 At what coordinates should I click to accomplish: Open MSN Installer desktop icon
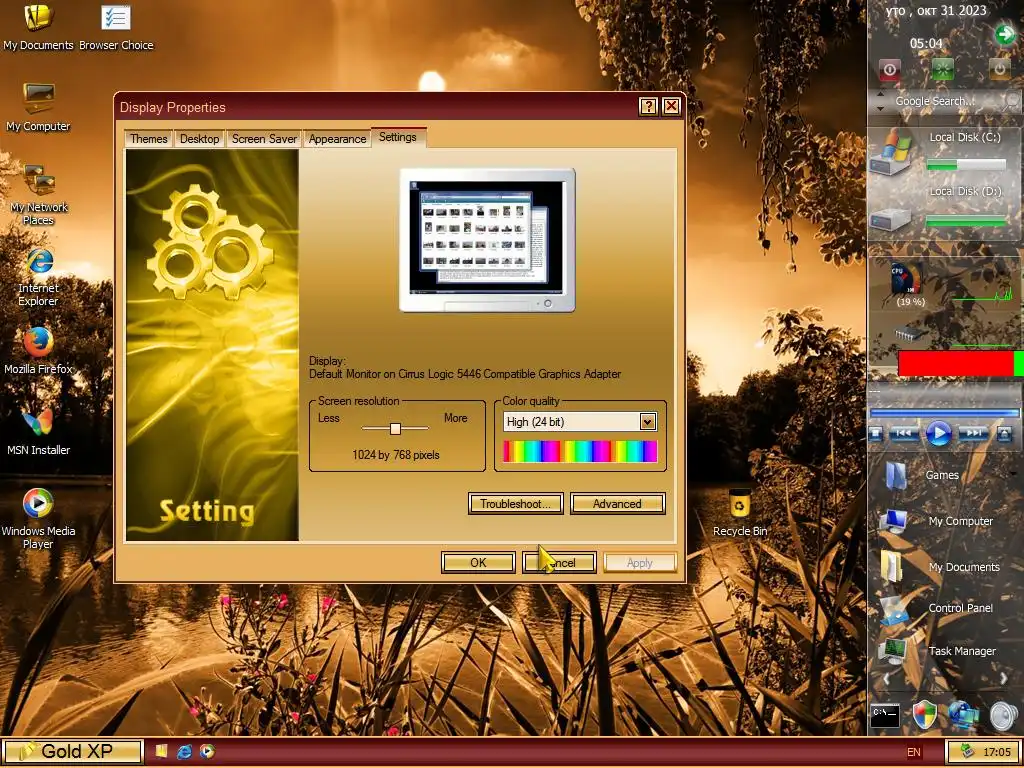tap(38, 432)
